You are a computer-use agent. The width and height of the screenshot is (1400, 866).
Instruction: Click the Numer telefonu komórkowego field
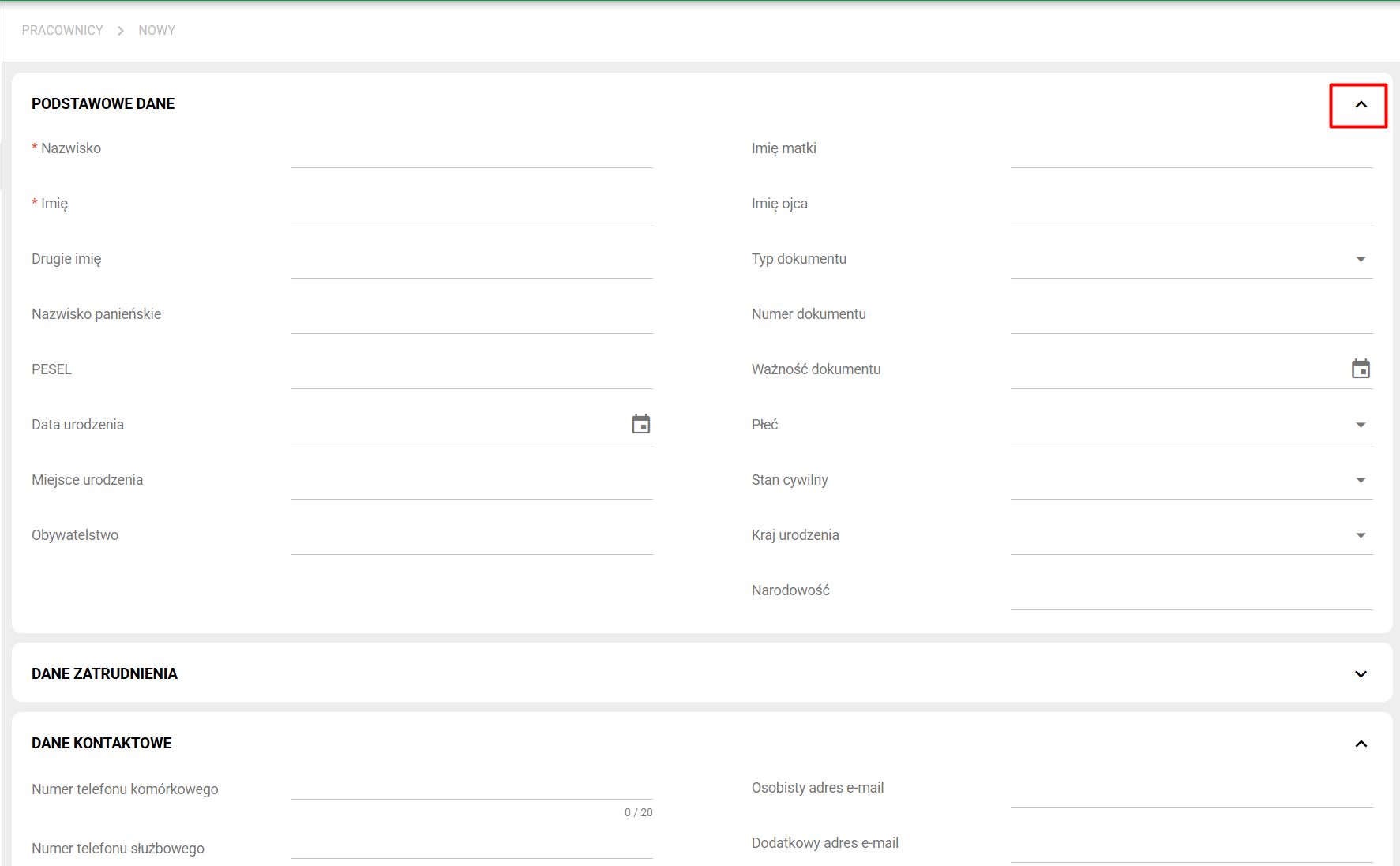[x=471, y=785]
